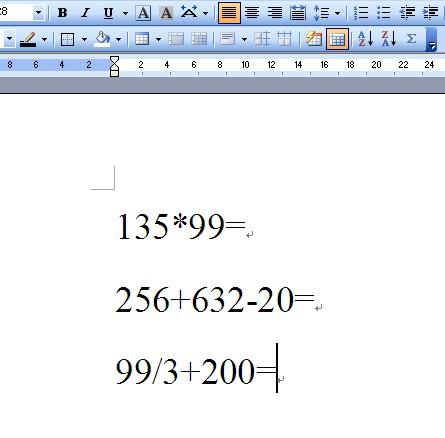The width and height of the screenshot is (445, 438).
Task: Select center alignment icon
Action: pos(252,13)
